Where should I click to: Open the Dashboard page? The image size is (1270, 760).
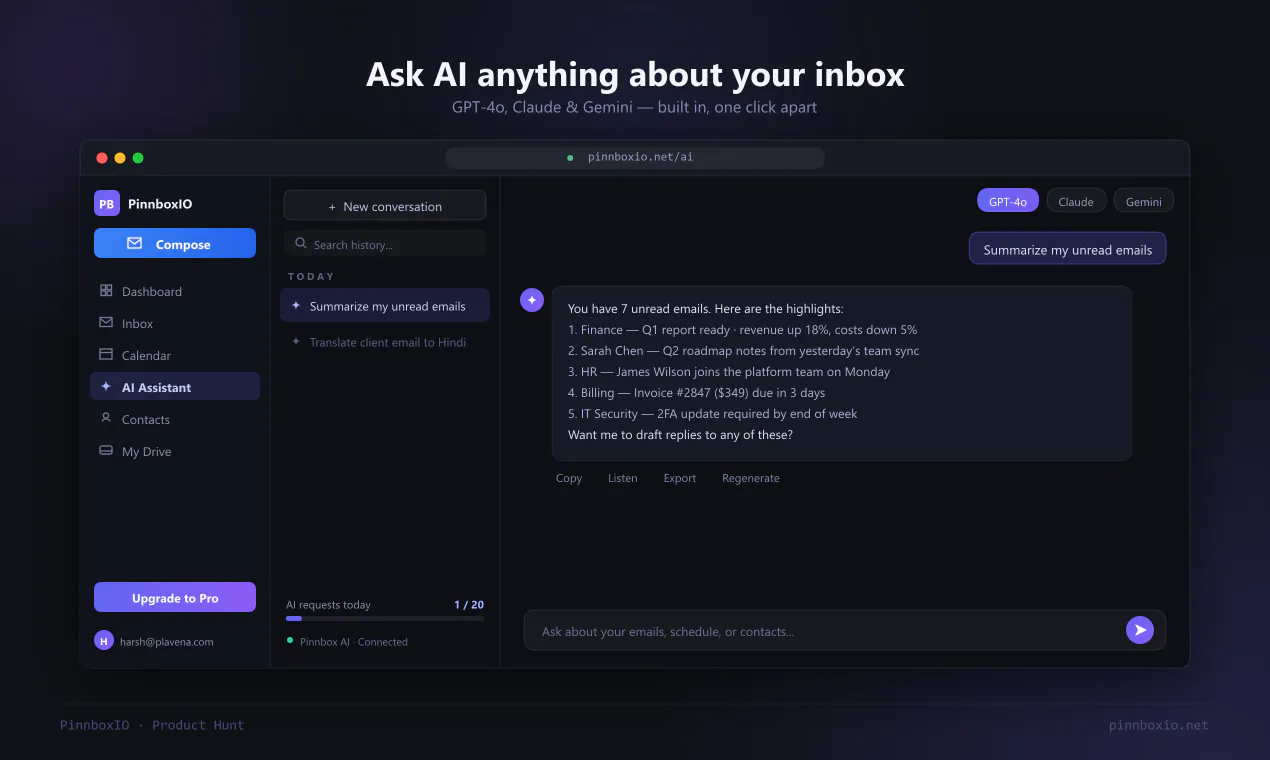[x=175, y=291]
